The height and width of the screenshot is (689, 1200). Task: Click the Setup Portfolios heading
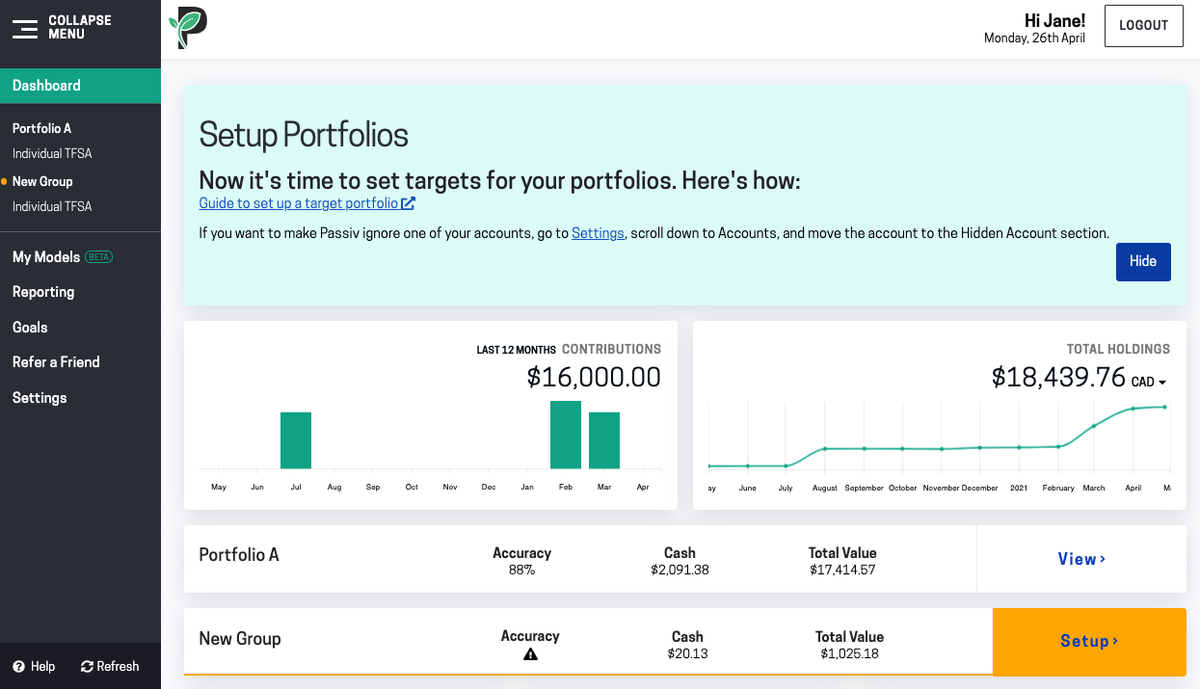(304, 135)
